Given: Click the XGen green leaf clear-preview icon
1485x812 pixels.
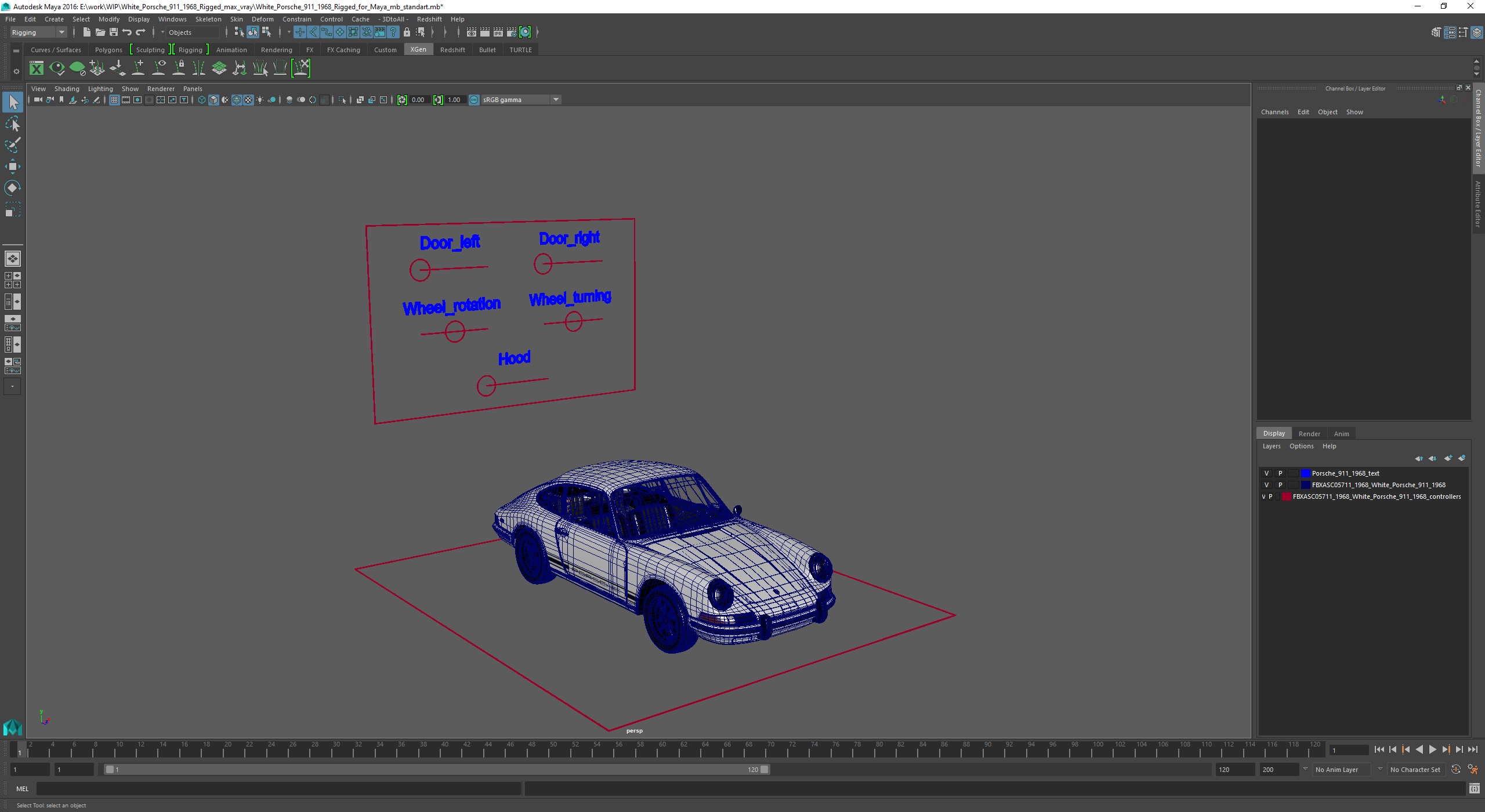Looking at the screenshot, I should click(77, 68).
